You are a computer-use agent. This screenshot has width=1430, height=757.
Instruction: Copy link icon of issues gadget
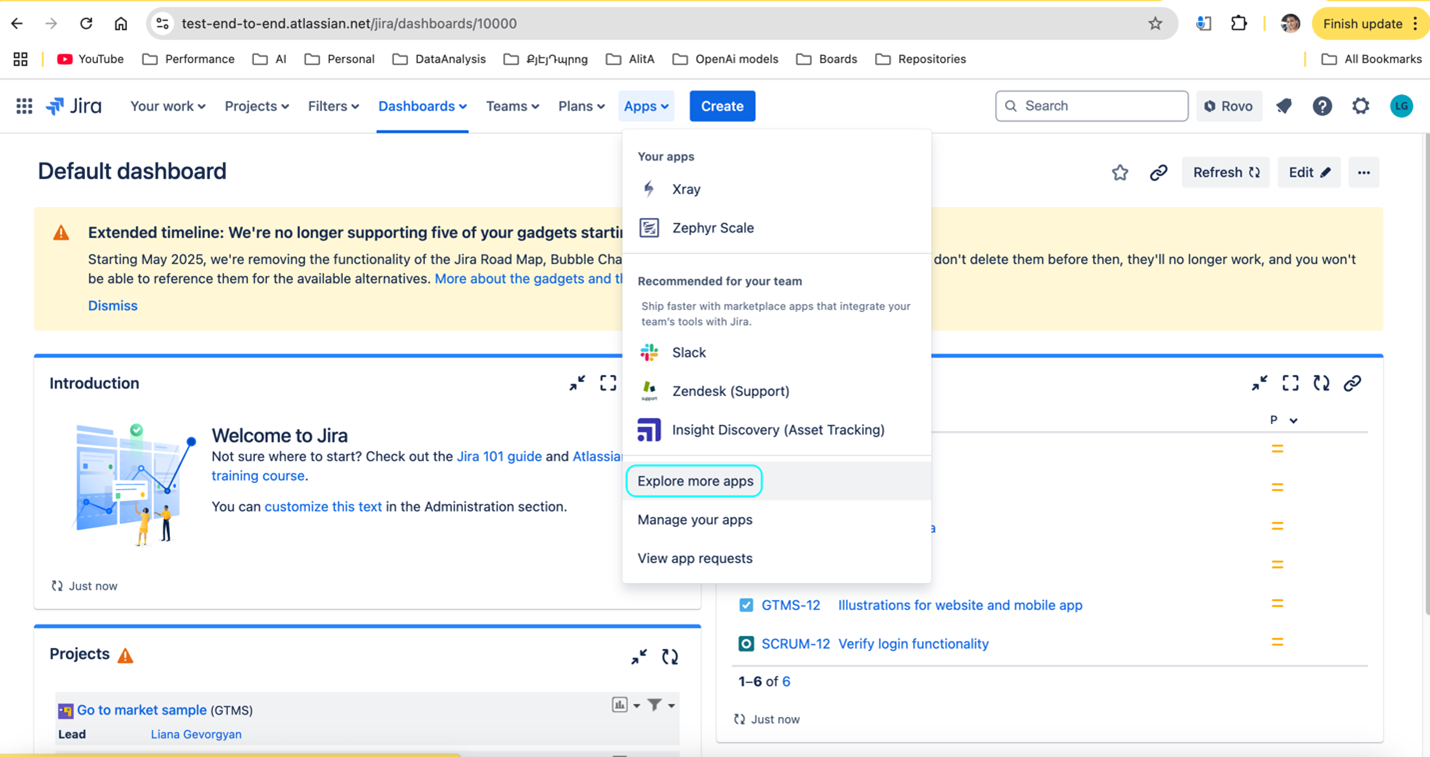click(x=1352, y=383)
